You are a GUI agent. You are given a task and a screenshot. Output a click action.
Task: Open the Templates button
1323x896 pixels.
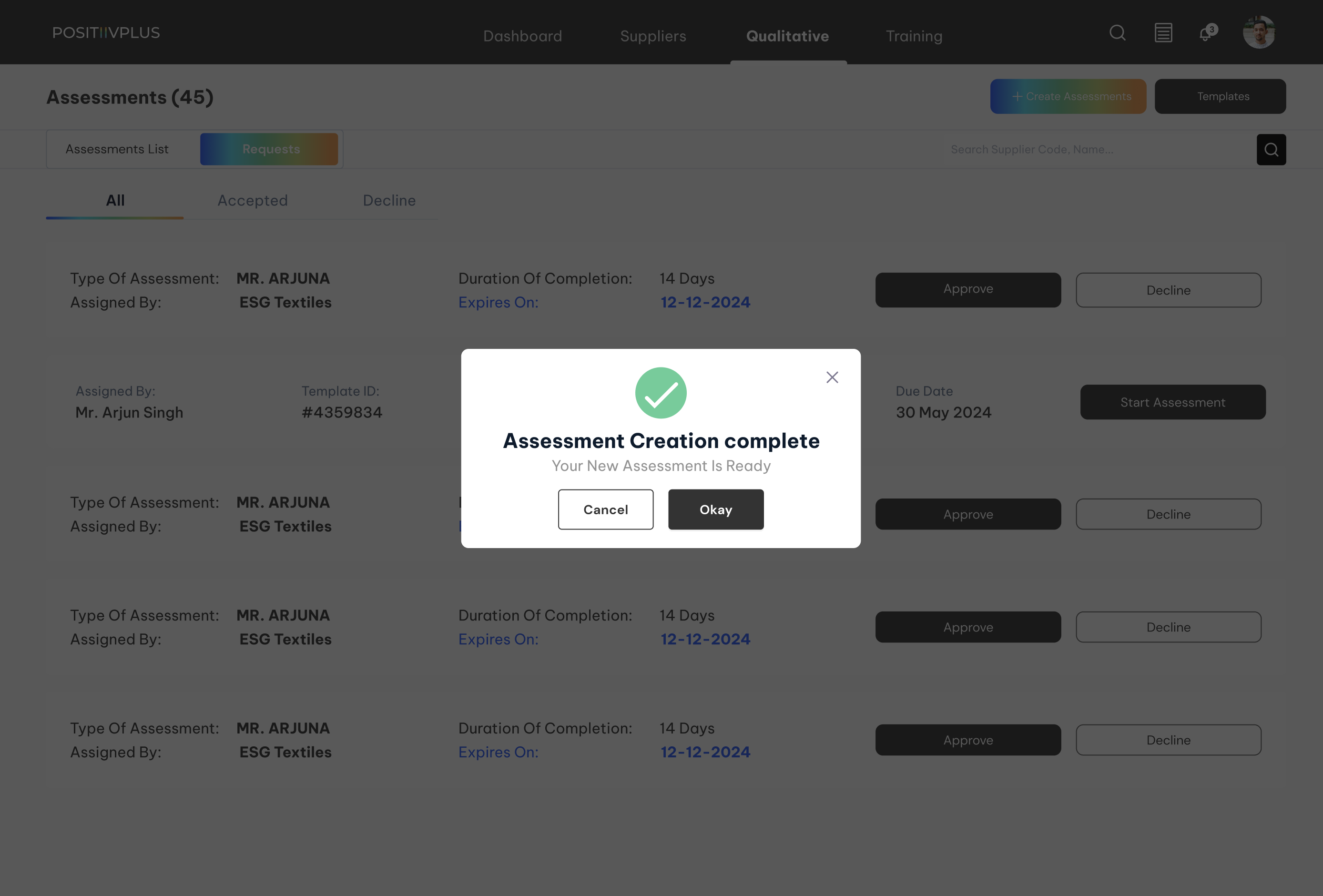pos(1223,96)
